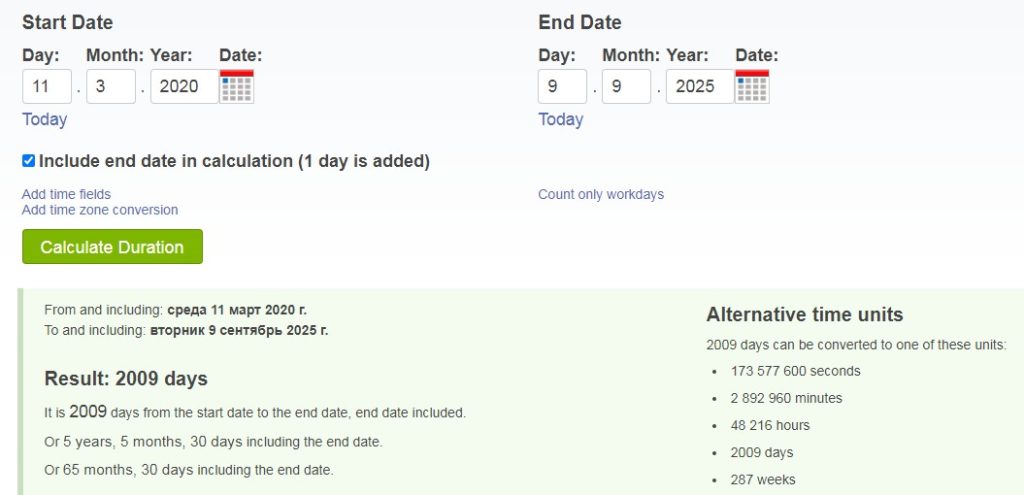Focus the Start Date month field
The width and height of the screenshot is (1024, 495).
pos(111,86)
